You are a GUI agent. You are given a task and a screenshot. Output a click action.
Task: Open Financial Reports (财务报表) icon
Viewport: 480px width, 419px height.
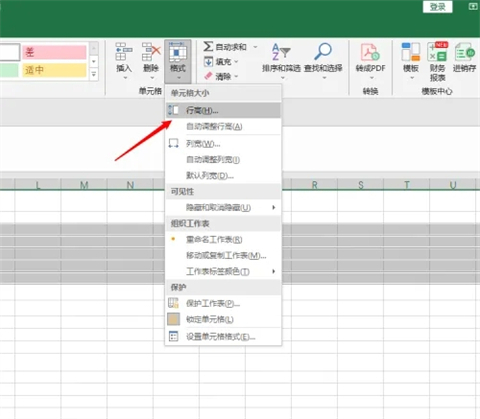437,51
